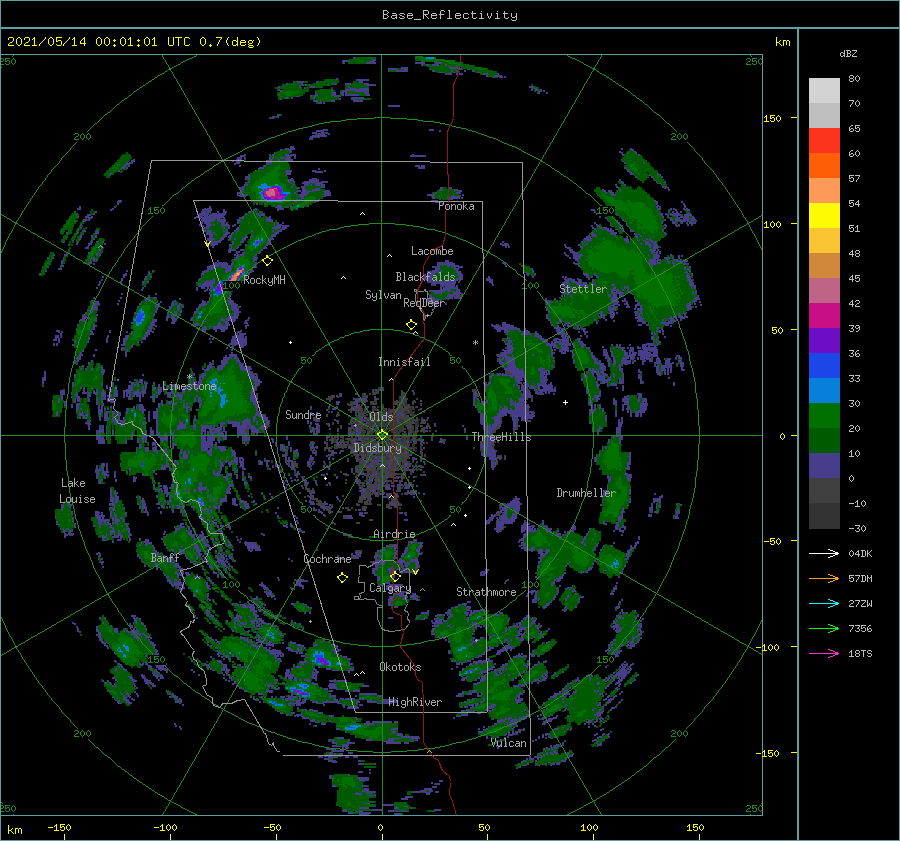Click the Innisfail label
The height and width of the screenshot is (841, 900).
pos(404,362)
